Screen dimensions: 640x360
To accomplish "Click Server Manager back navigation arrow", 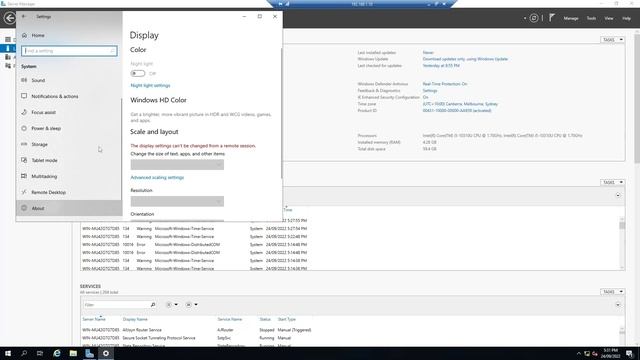I will pyautogui.click(x=9, y=18).
